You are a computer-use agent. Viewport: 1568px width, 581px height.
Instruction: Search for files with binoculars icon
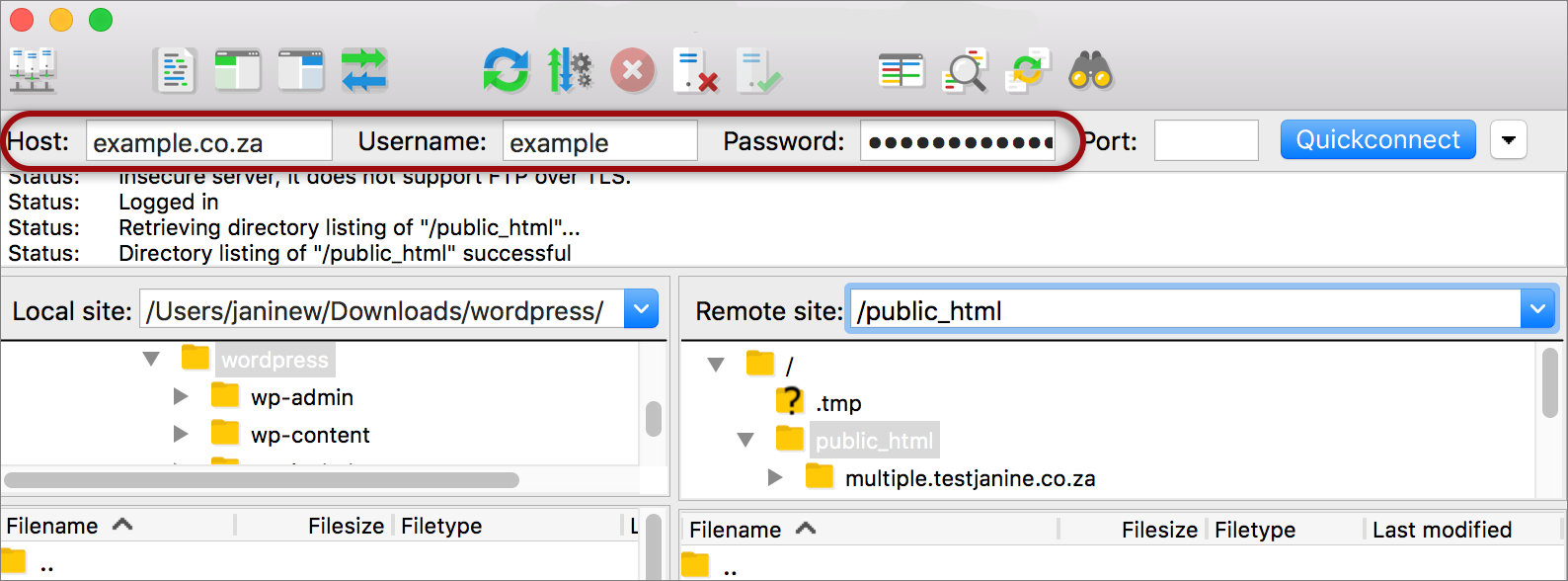(x=1091, y=71)
